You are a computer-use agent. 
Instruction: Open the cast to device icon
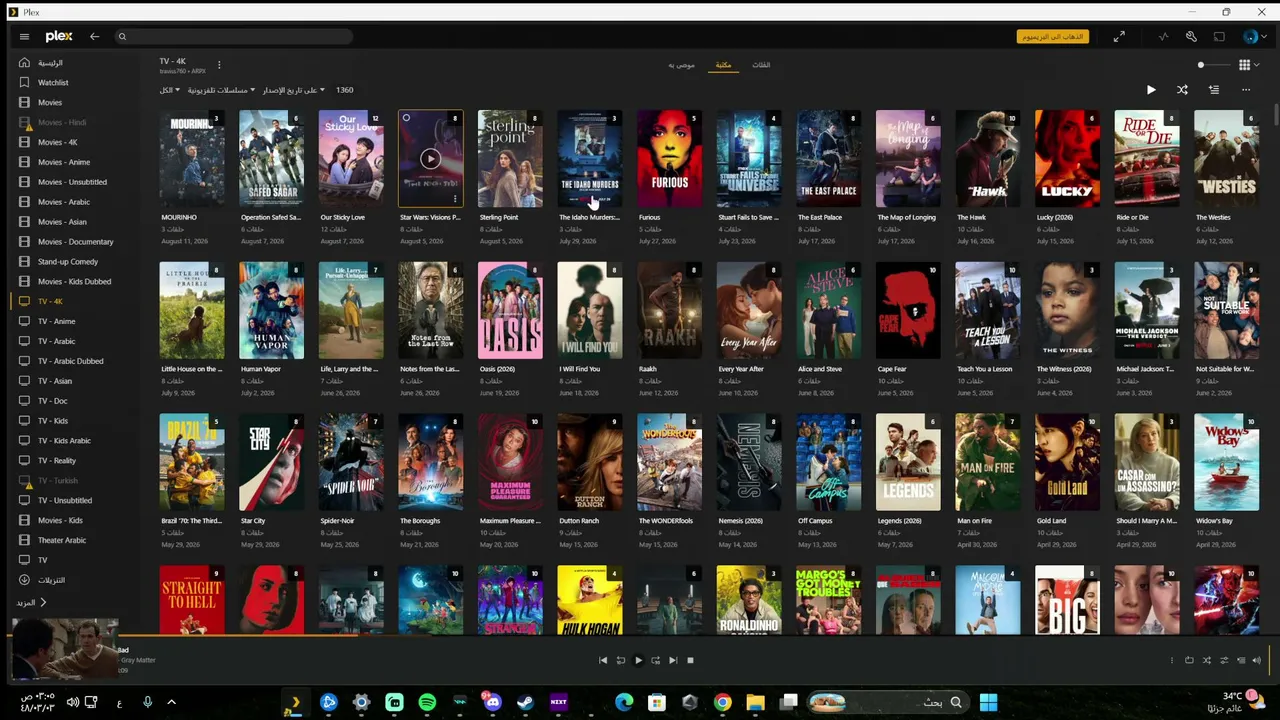tap(1219, 37)
